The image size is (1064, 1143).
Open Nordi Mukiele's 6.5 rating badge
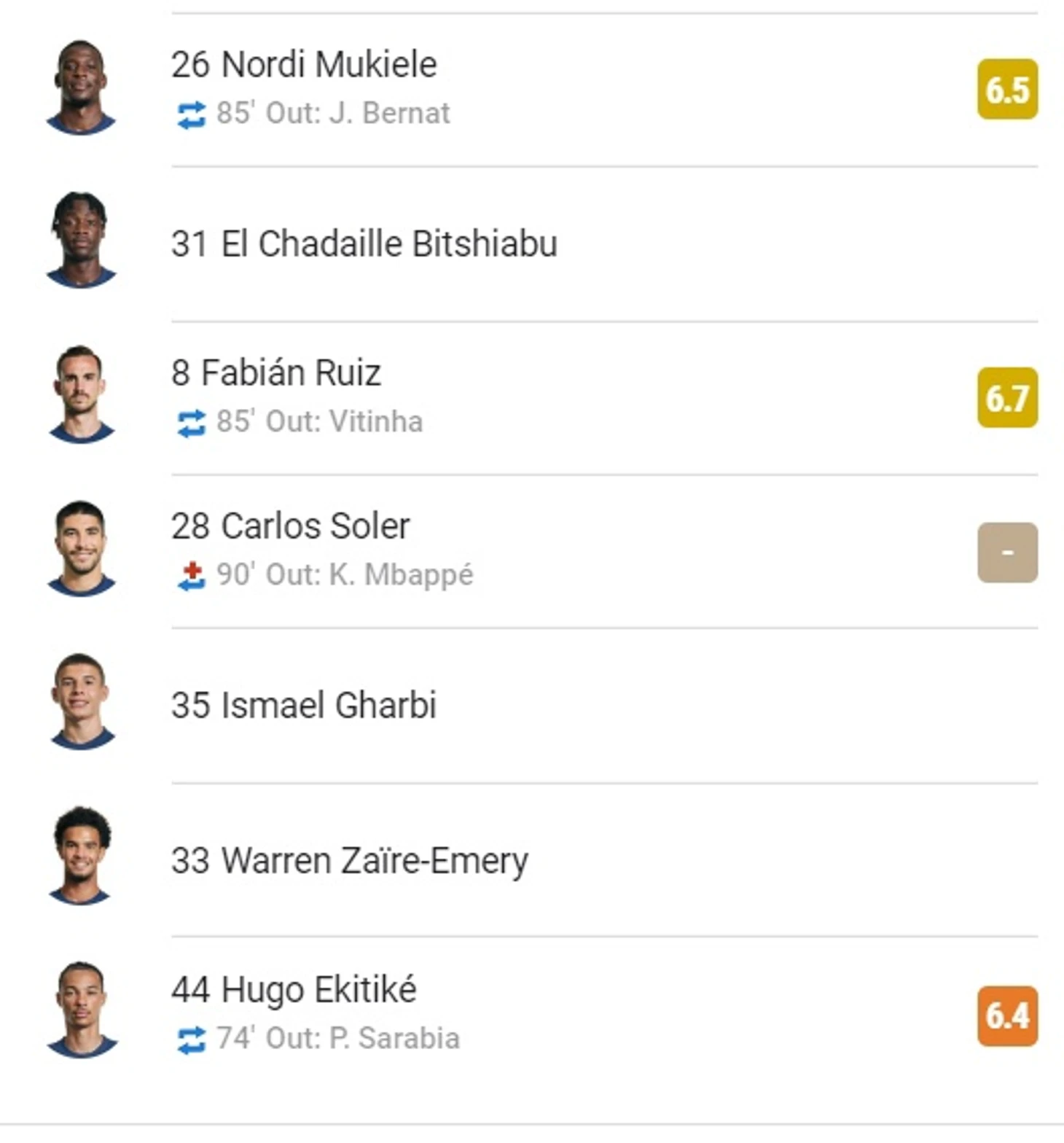point(1007,90)
